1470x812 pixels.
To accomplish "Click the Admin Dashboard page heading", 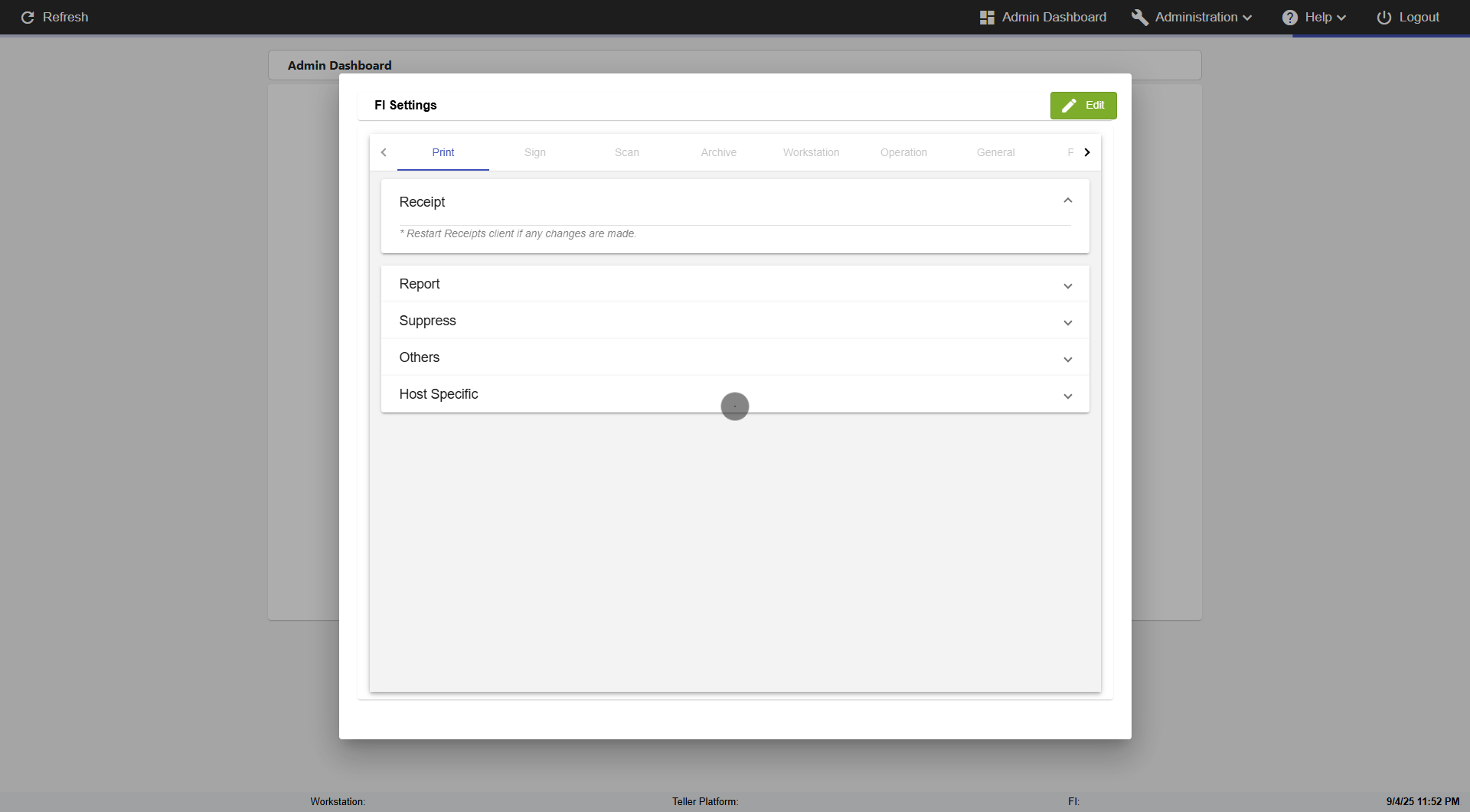I will 339,66.
